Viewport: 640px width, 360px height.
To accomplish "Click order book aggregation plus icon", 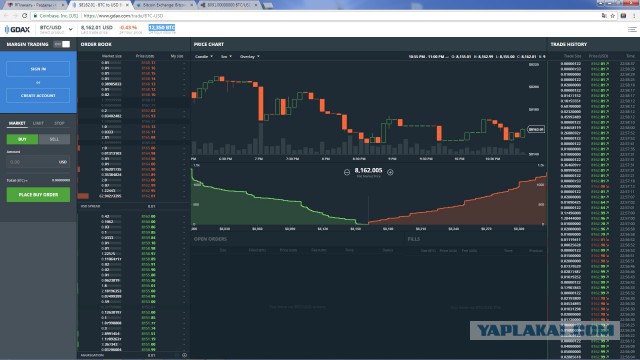I will point(184,355).
